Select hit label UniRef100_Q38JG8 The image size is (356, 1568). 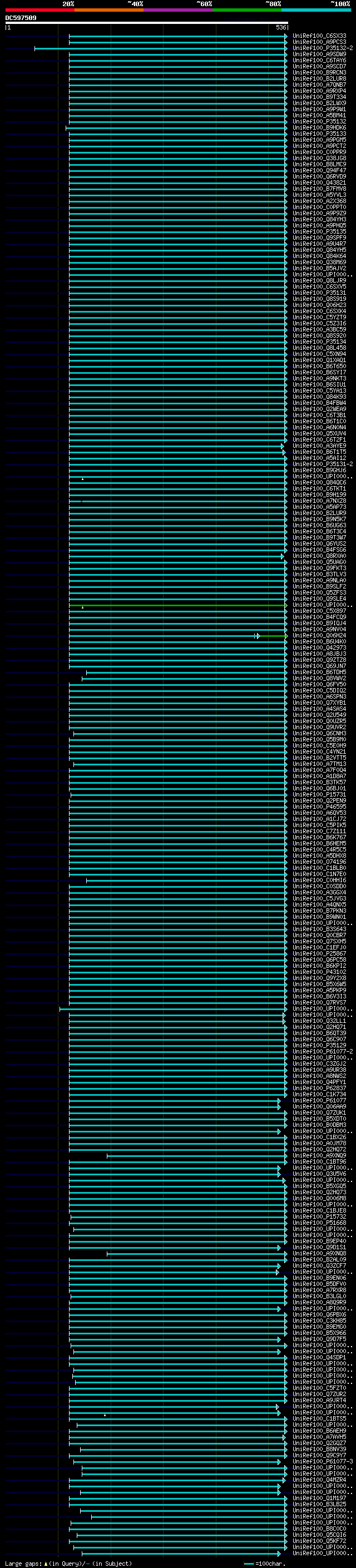[x=319, y=159]
